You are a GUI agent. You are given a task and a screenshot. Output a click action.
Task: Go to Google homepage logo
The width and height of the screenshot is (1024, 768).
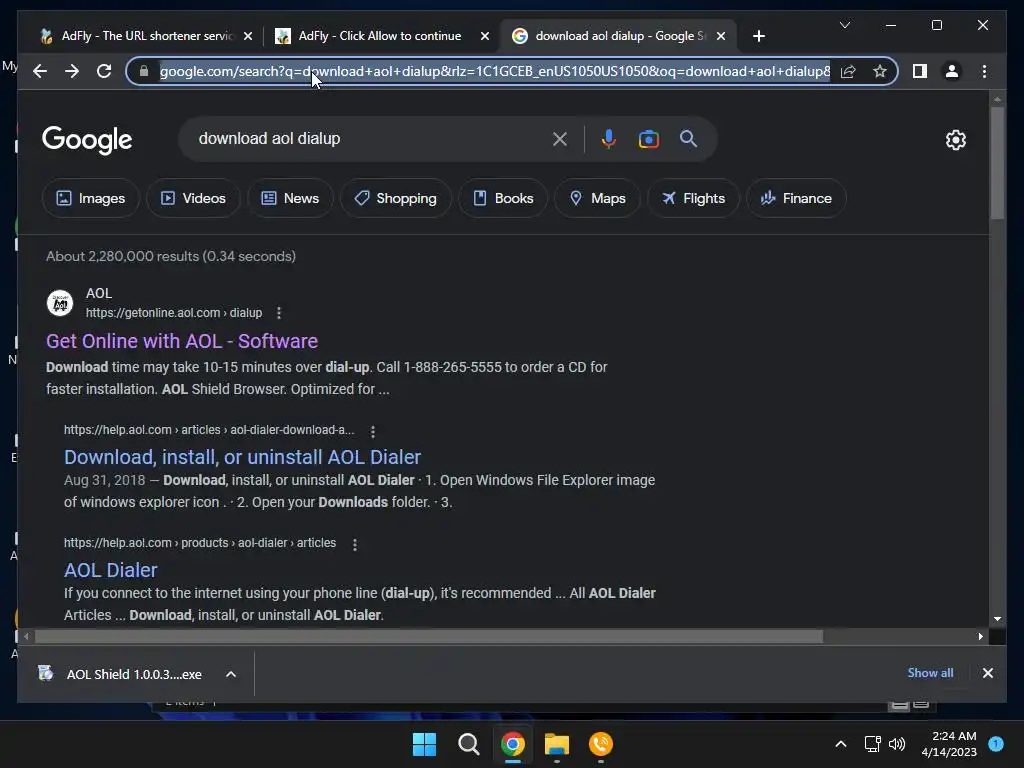[87, 140]
